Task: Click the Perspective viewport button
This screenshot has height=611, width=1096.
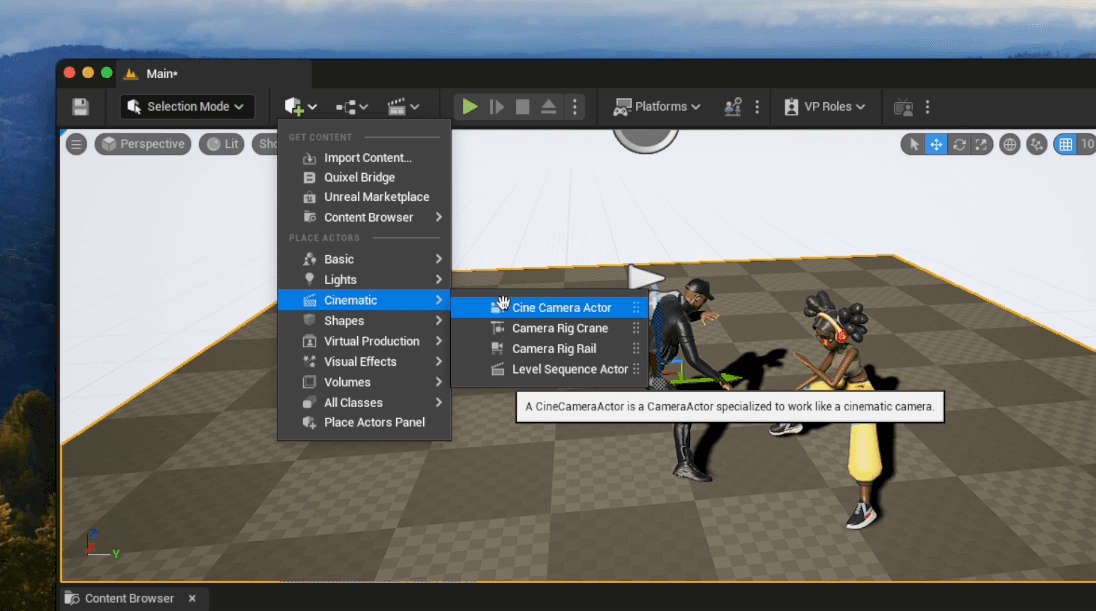Action: [142, 144]
